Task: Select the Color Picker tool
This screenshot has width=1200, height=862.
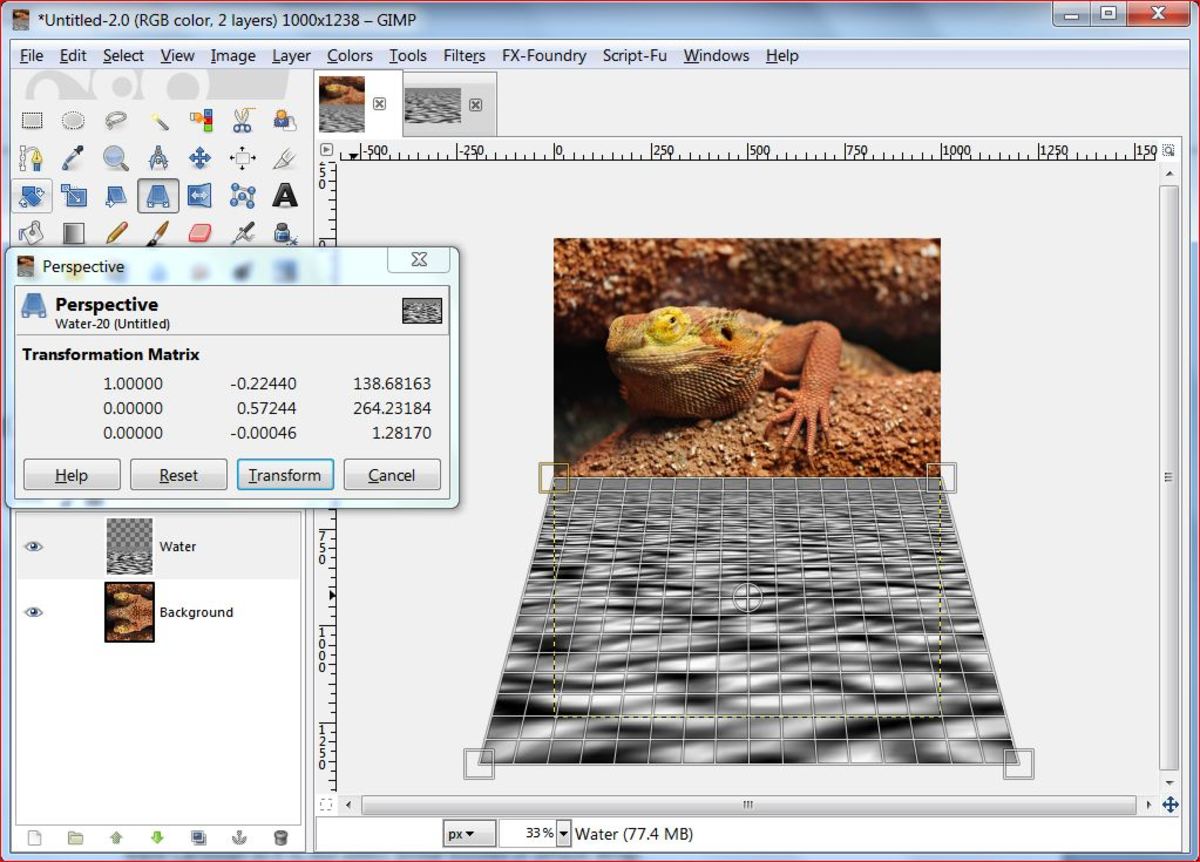Action: (75, 158)
